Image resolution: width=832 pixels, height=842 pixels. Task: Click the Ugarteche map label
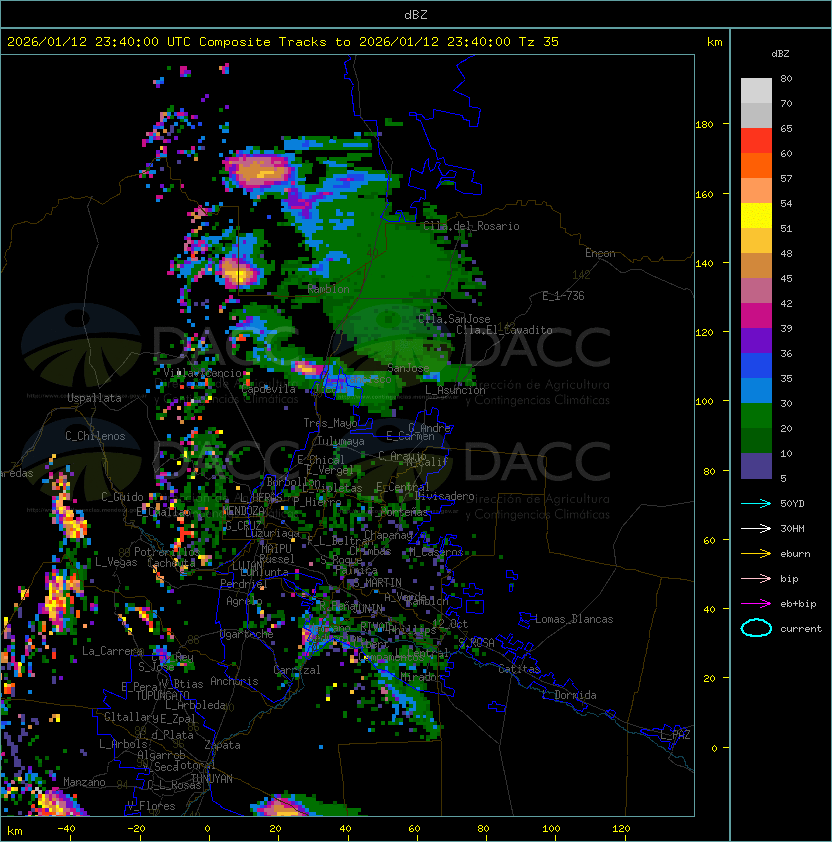coord(247,634)
